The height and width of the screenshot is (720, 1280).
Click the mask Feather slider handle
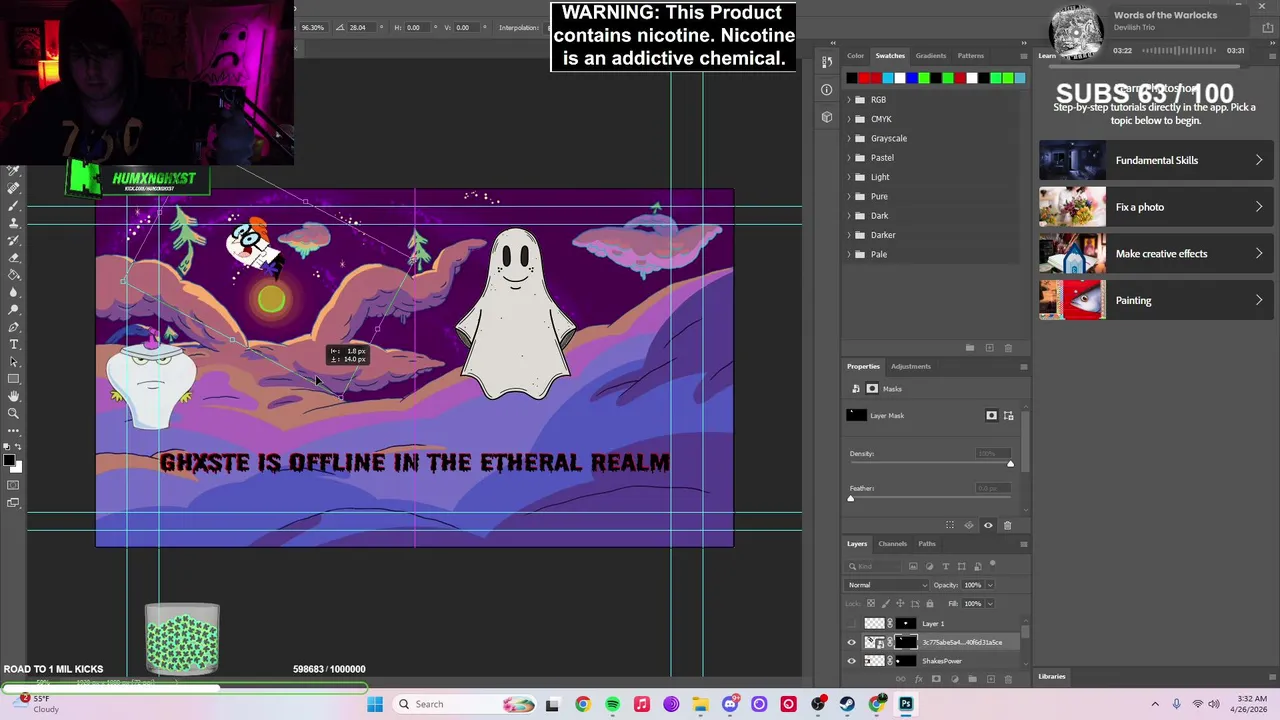coord(851,498)
